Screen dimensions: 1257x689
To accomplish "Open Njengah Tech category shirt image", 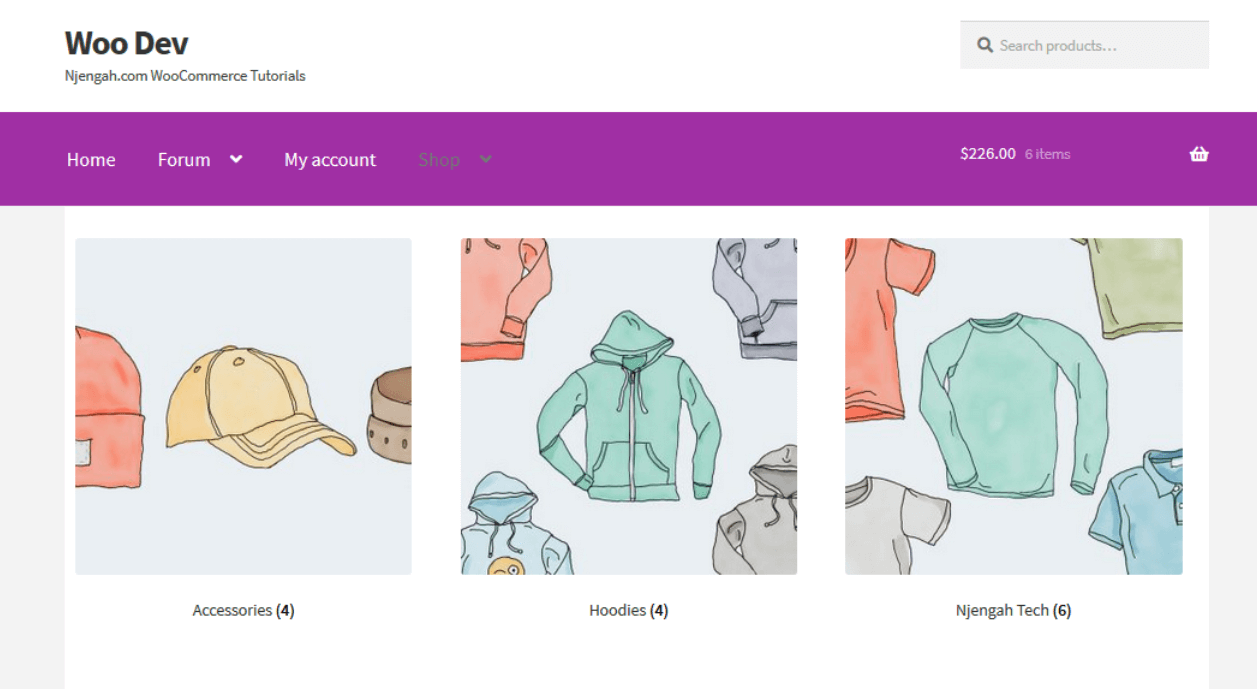I will [1014, 406].
